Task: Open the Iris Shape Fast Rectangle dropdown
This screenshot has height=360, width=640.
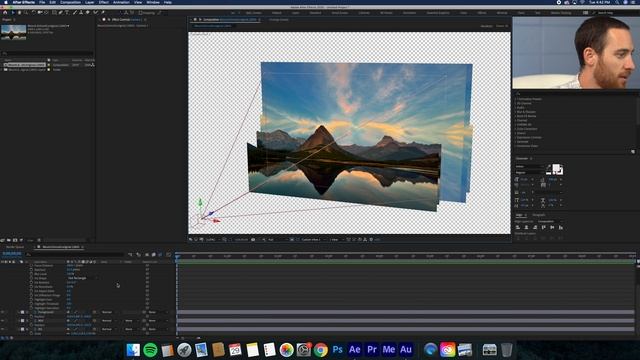Action: pyautogui.click(x=83, y=278)
